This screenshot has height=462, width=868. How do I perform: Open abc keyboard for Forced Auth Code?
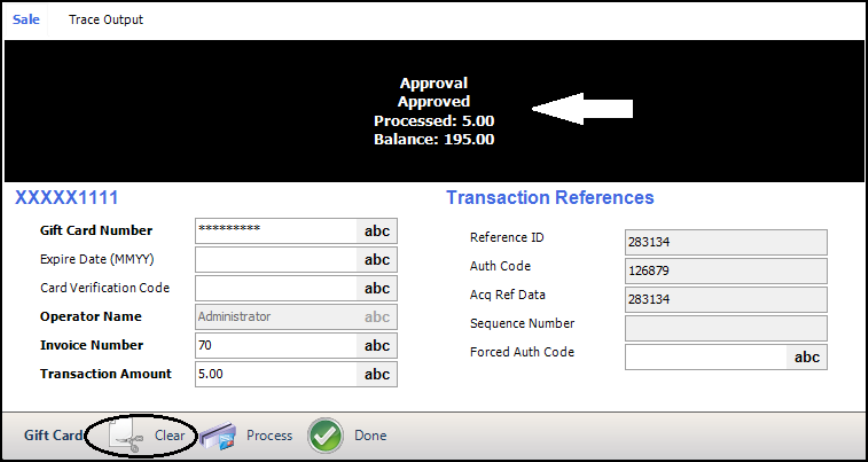click(807, 357)
